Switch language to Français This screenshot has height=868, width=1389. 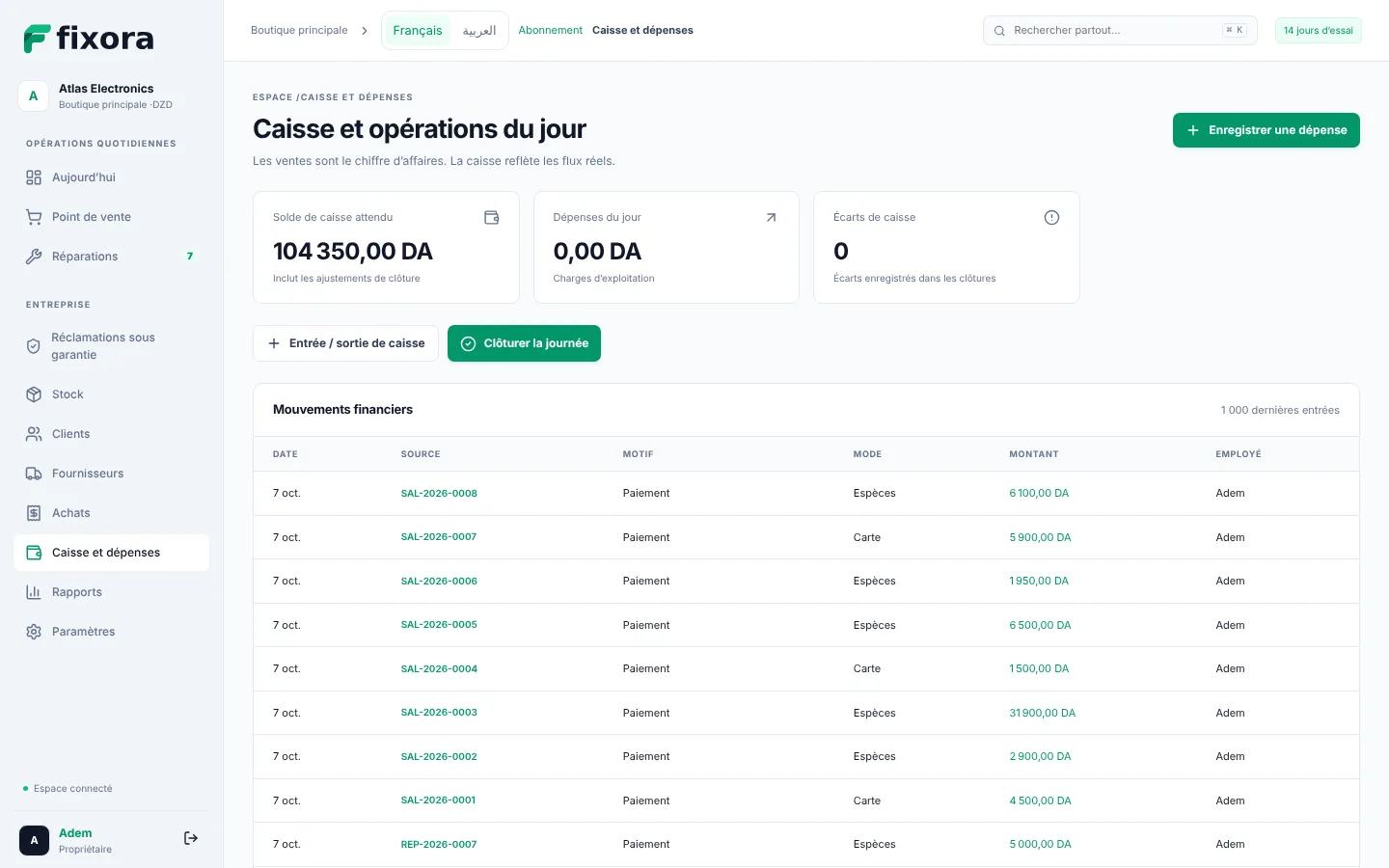click(x=418, y=31)
